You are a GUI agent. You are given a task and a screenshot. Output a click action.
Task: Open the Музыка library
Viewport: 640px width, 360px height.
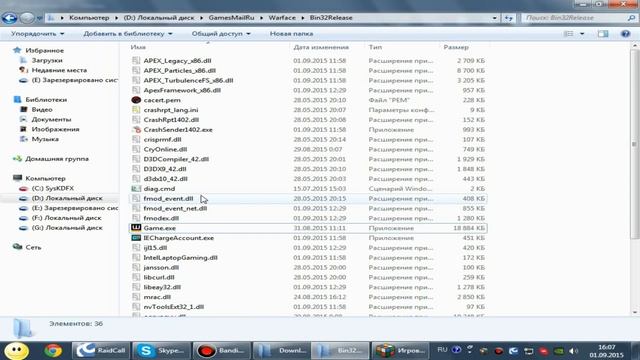tap(45, 139)
